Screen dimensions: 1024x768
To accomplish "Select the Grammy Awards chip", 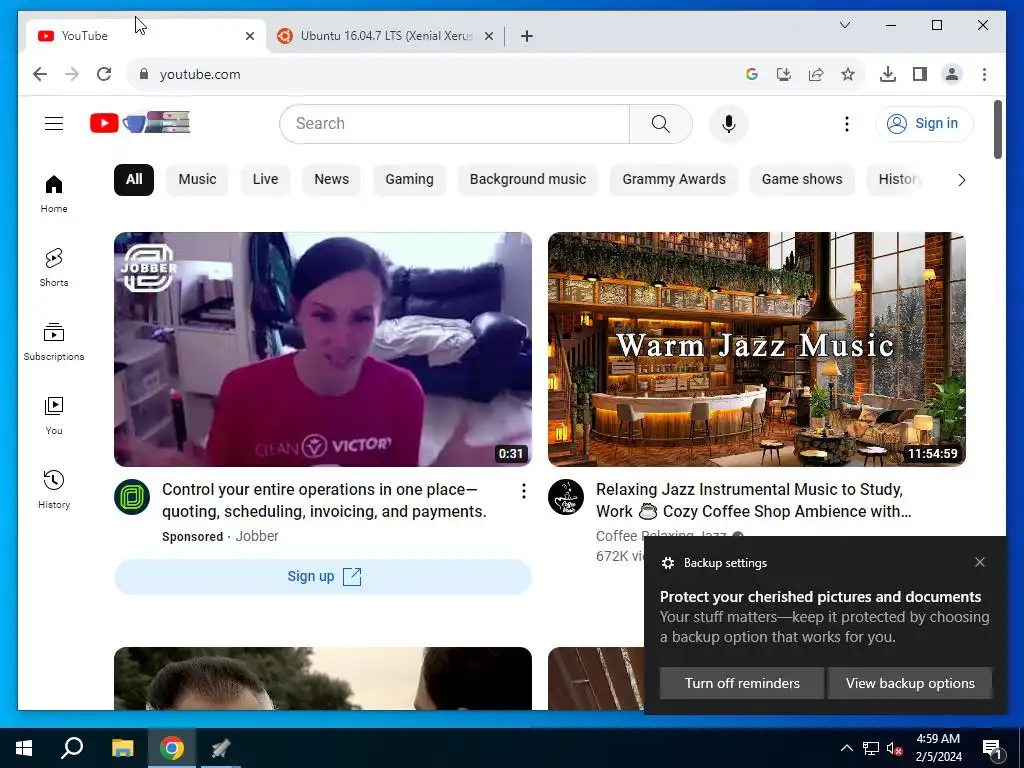I will [674, 180].
